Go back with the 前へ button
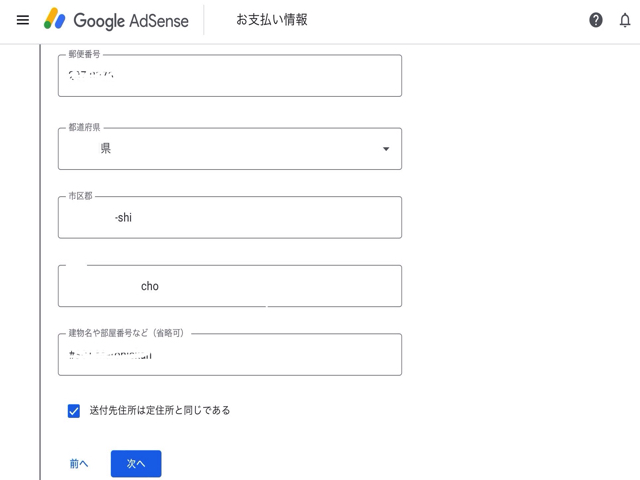This screenshot has height=480, width=640. 79,464
